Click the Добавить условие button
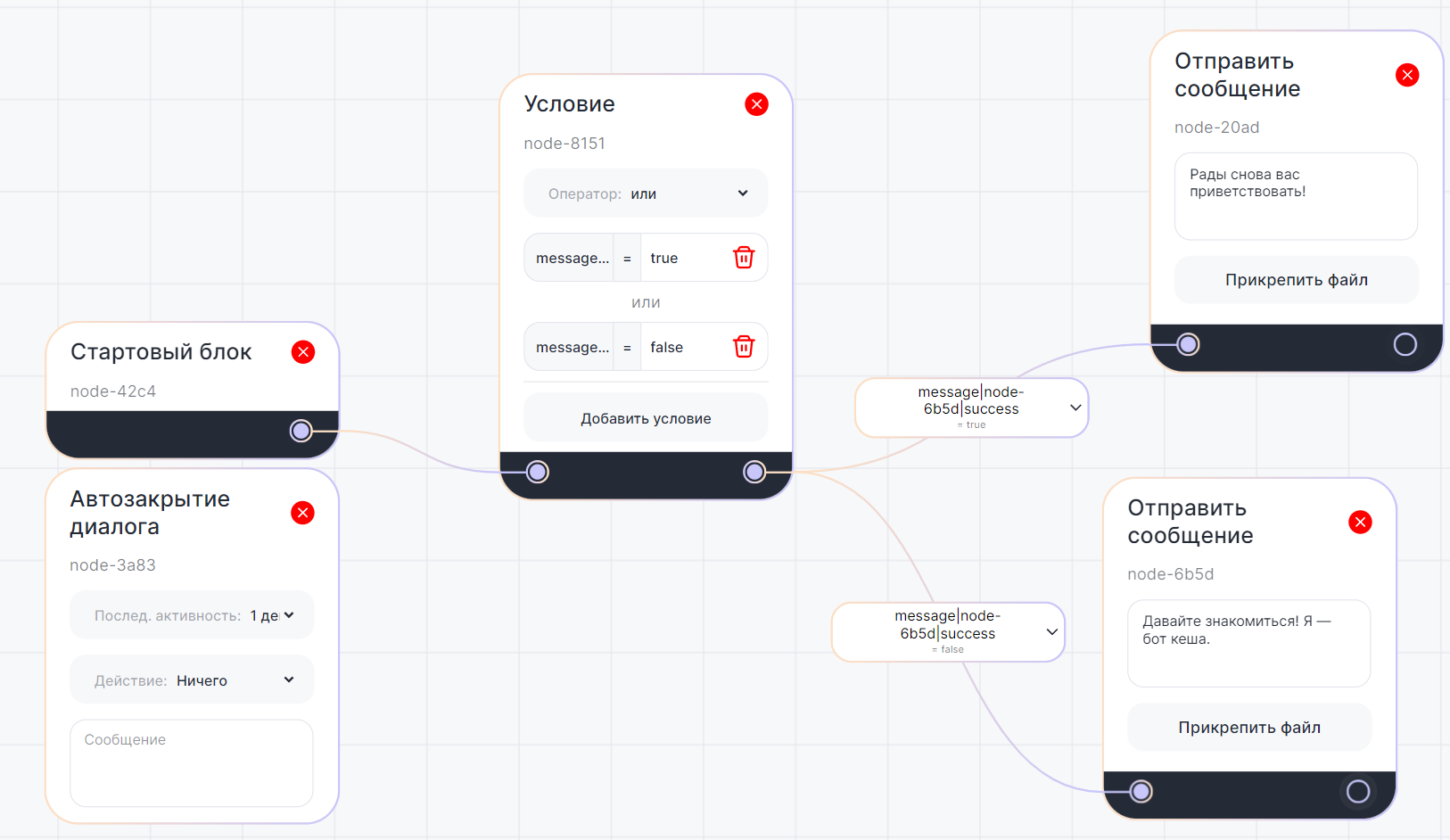 (646, 418)
